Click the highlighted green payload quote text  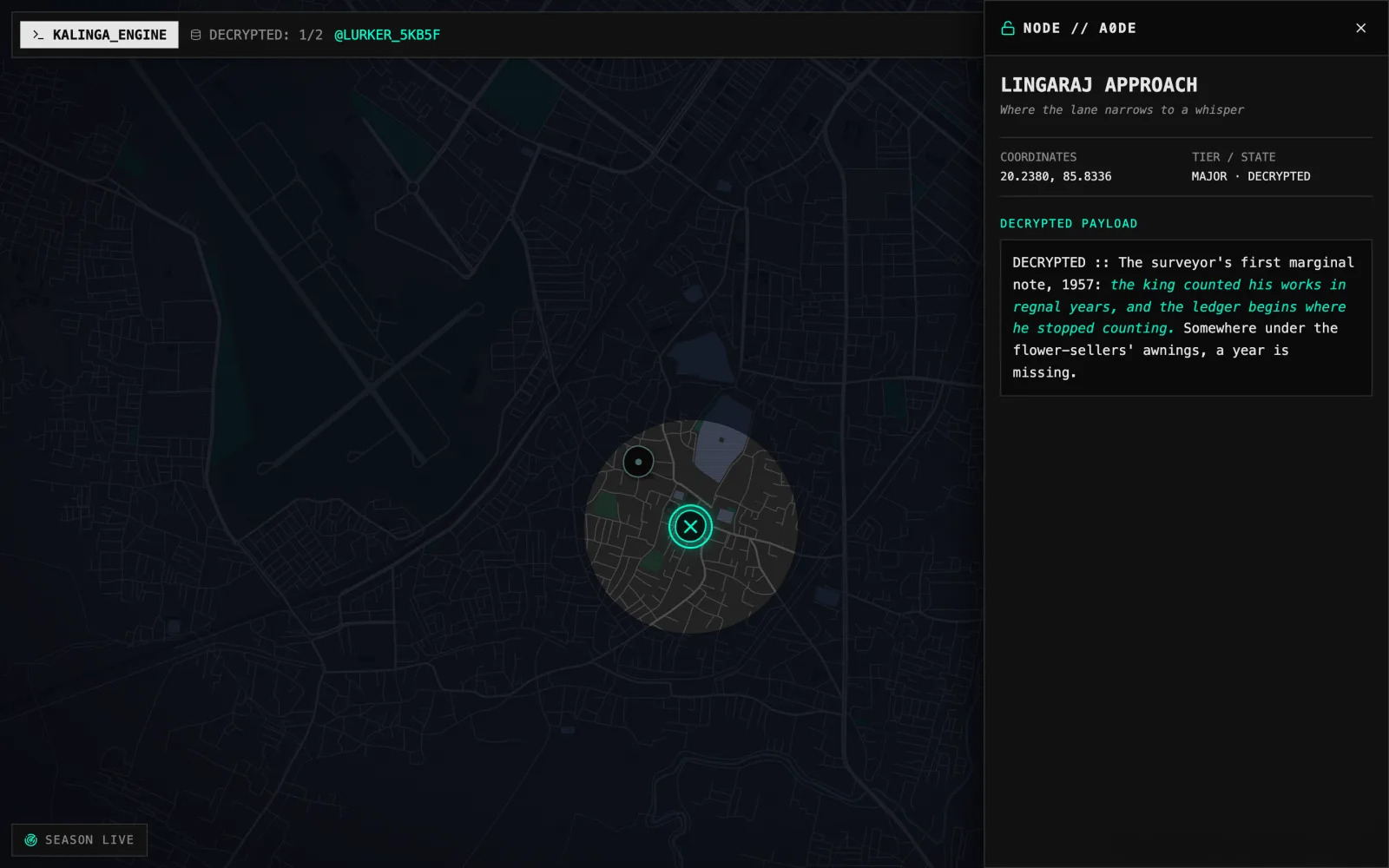click(x=1180, y=306)
